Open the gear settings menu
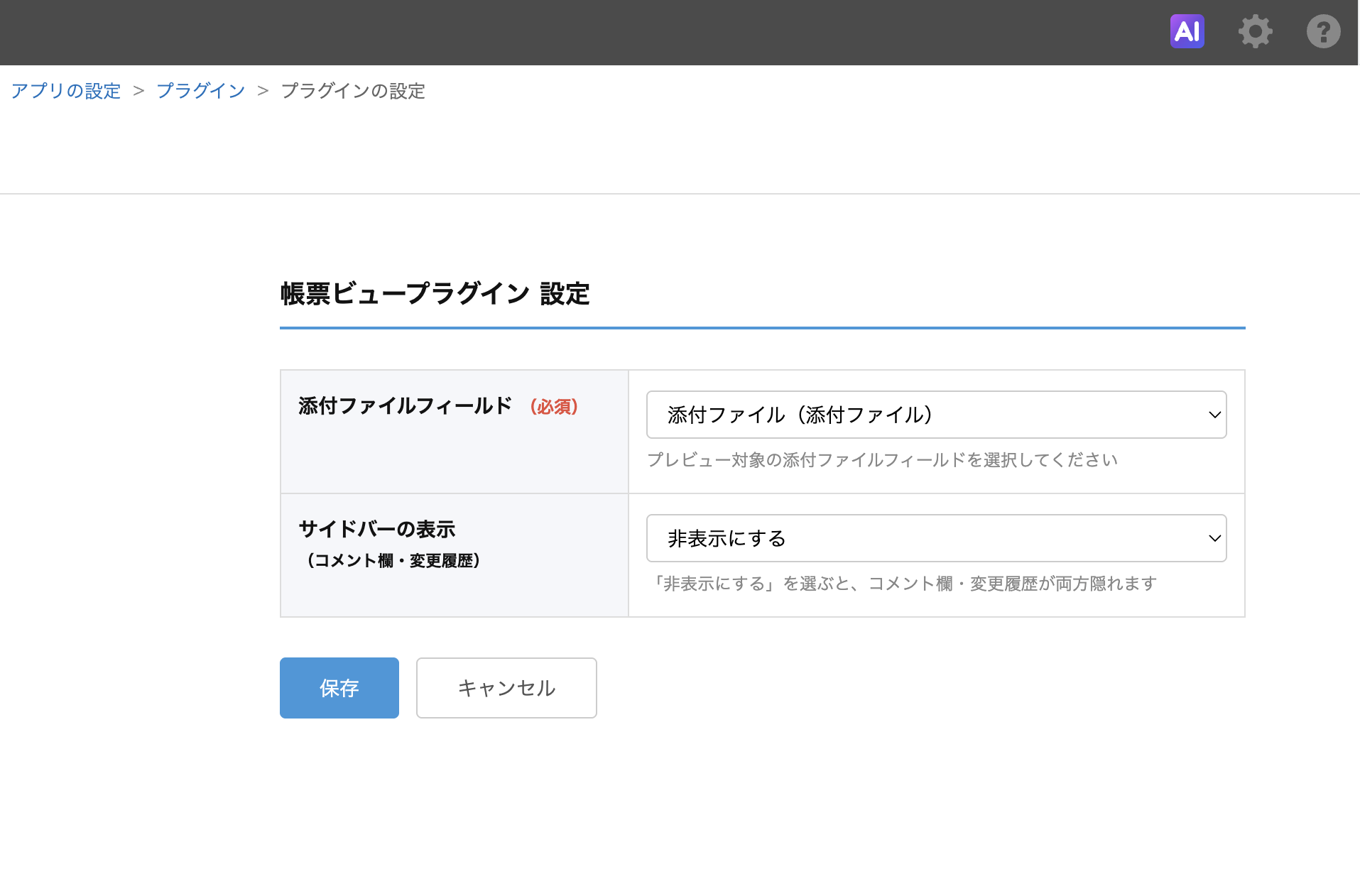Image resolution: width=1360 pixels, height=896 pixels. [x=1255, y=31]
